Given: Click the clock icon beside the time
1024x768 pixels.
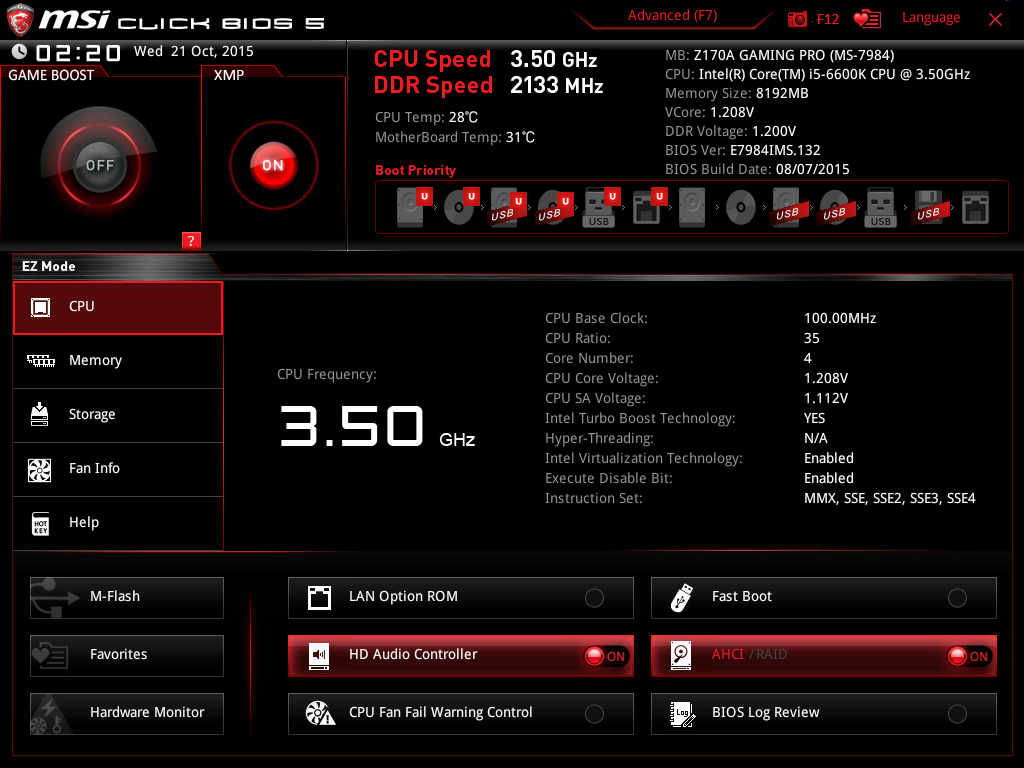Looking at the screenshot, I should click(x=20, y=52).
